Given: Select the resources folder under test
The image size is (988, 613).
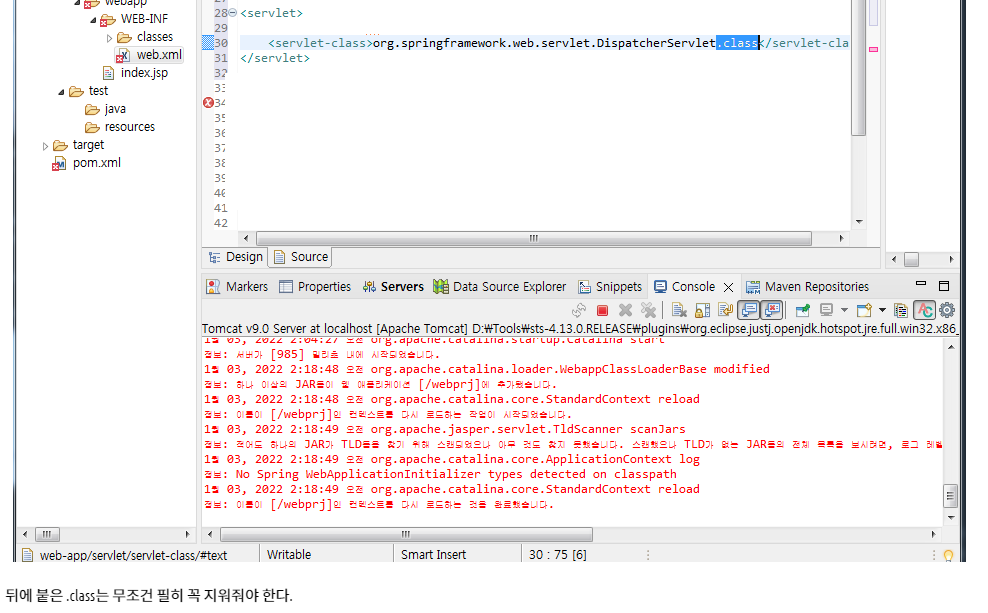Looking at the screenshot, I should point(129,127).
